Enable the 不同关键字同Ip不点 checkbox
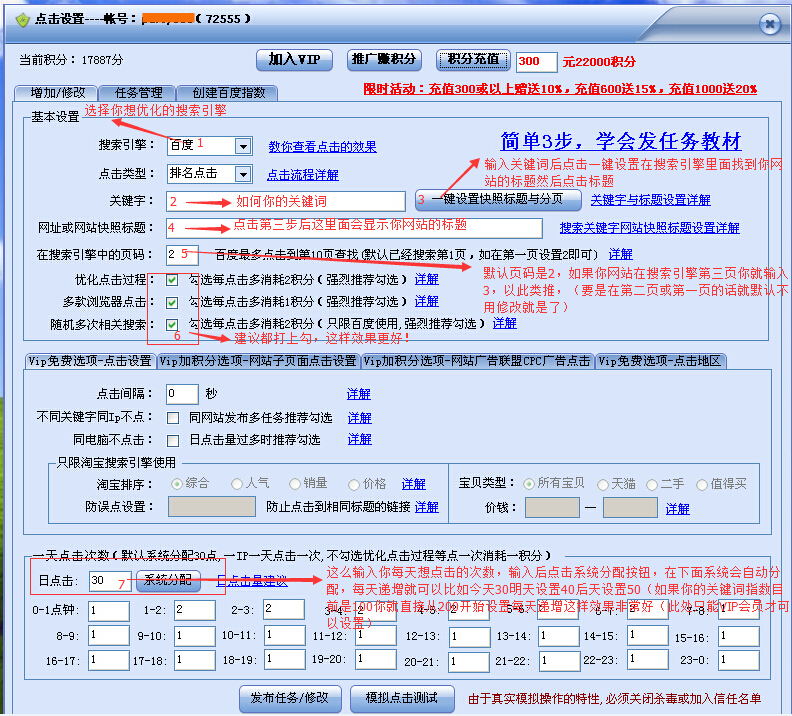The width and height of the screenshot is (792, 716). pyautogui.click(x=173, y=417)
